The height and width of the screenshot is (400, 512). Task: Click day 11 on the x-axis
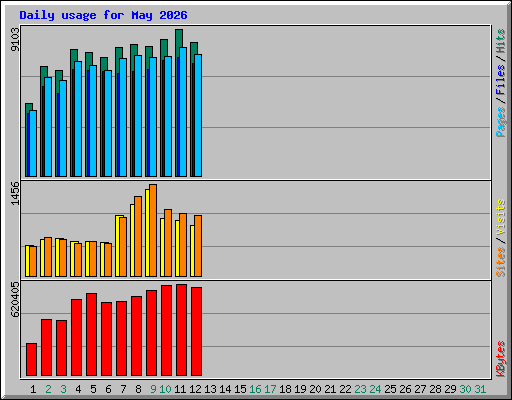click(180, 389)
